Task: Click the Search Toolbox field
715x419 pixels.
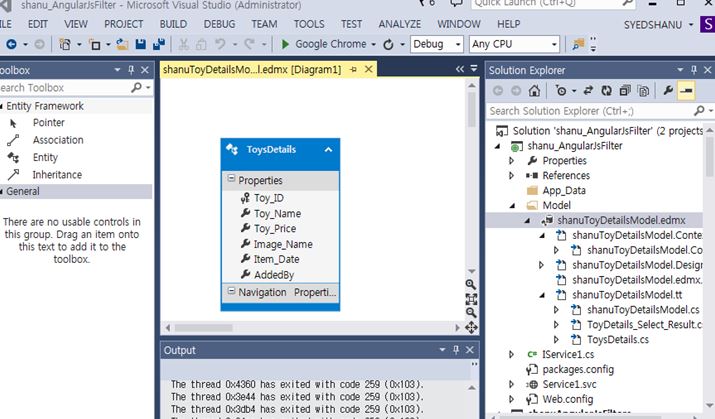Action: (66, 88)
